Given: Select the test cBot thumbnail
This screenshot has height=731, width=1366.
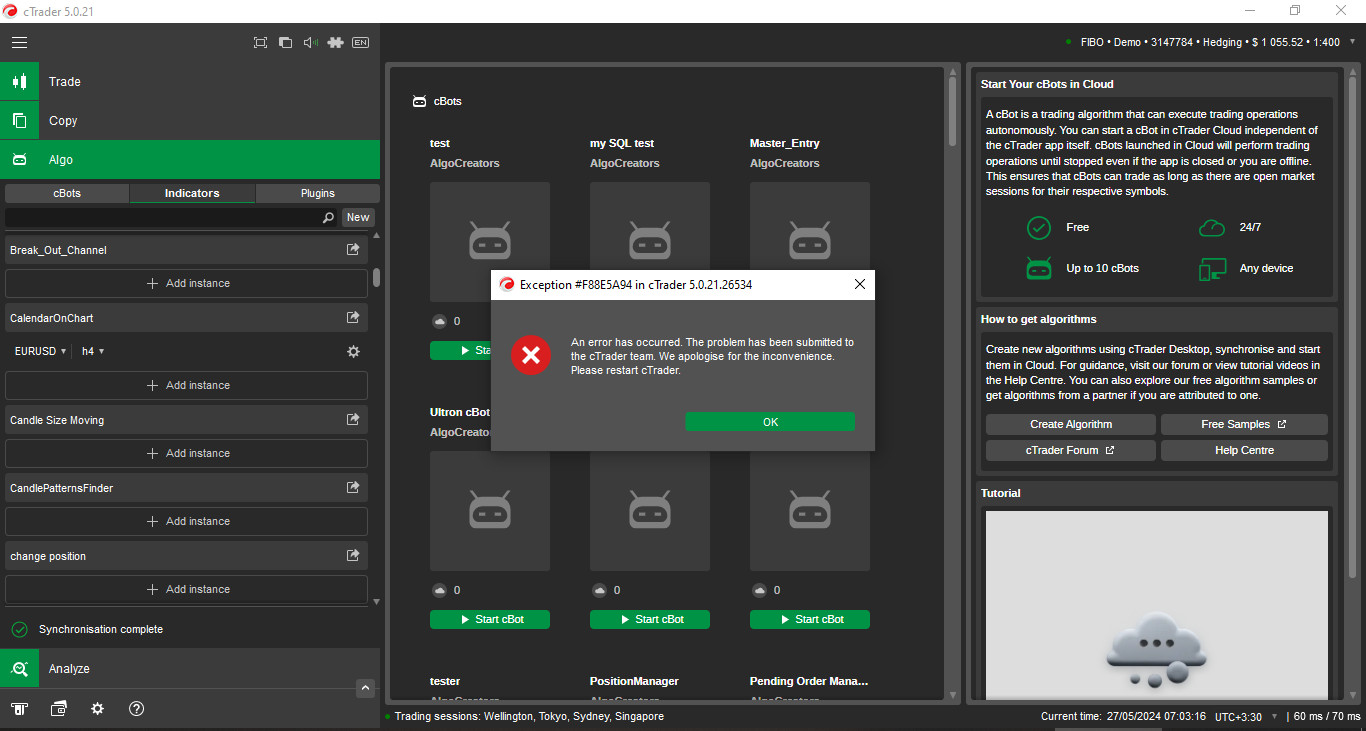Looking at the screenshot, I should [x=490, y=242].
